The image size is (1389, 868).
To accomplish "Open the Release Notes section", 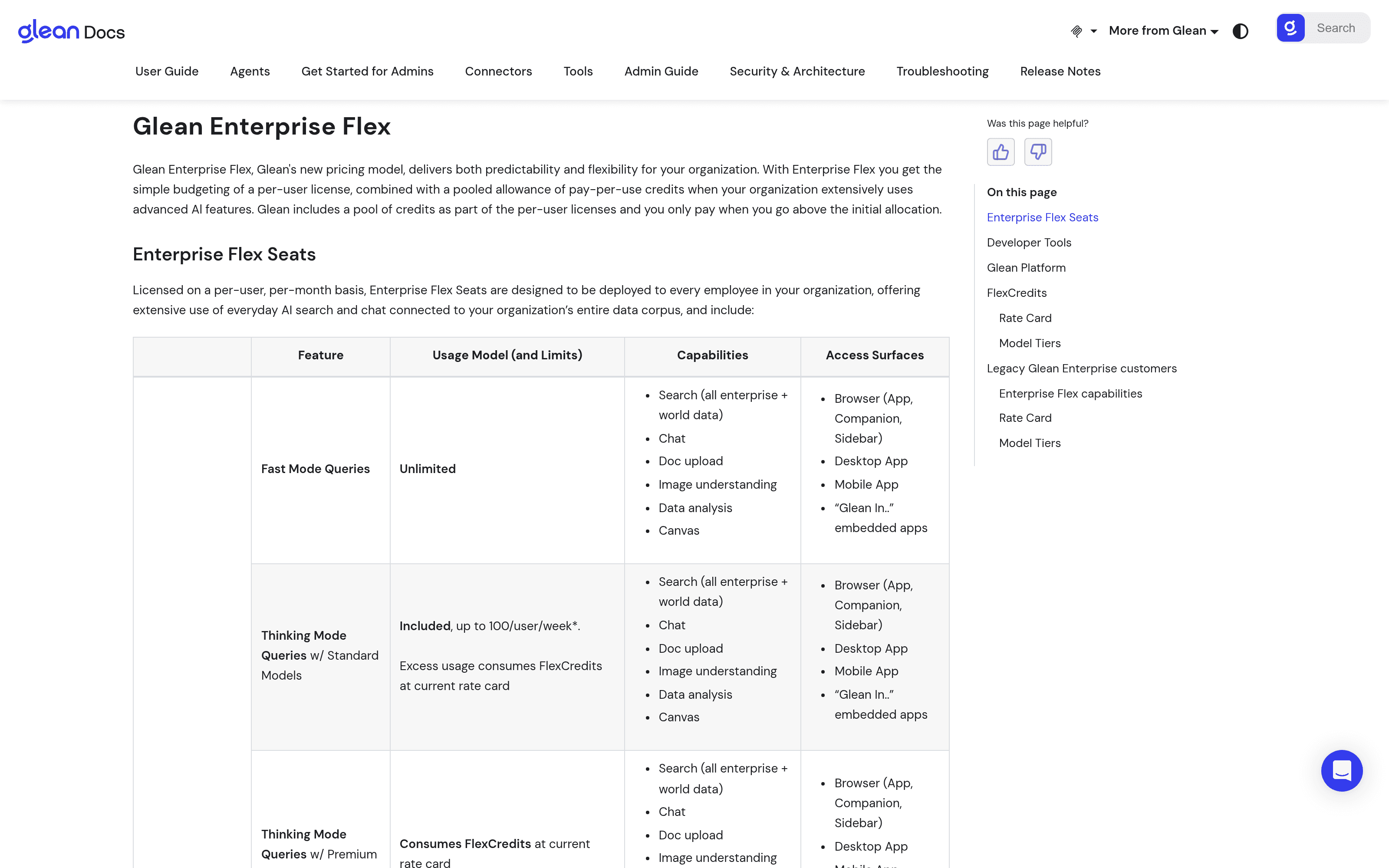I will 1060,71.
